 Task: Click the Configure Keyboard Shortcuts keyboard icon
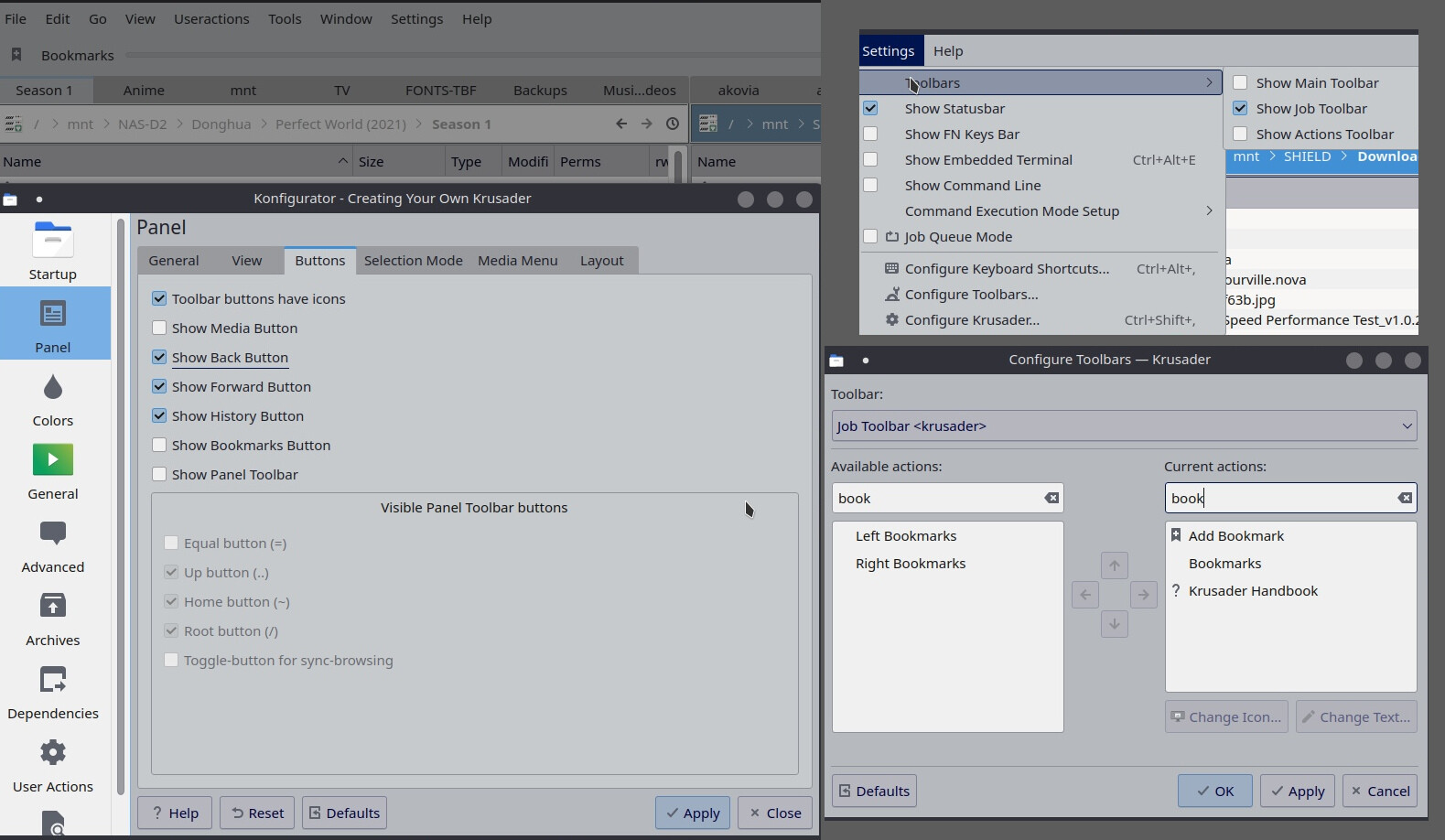point(891,268)
